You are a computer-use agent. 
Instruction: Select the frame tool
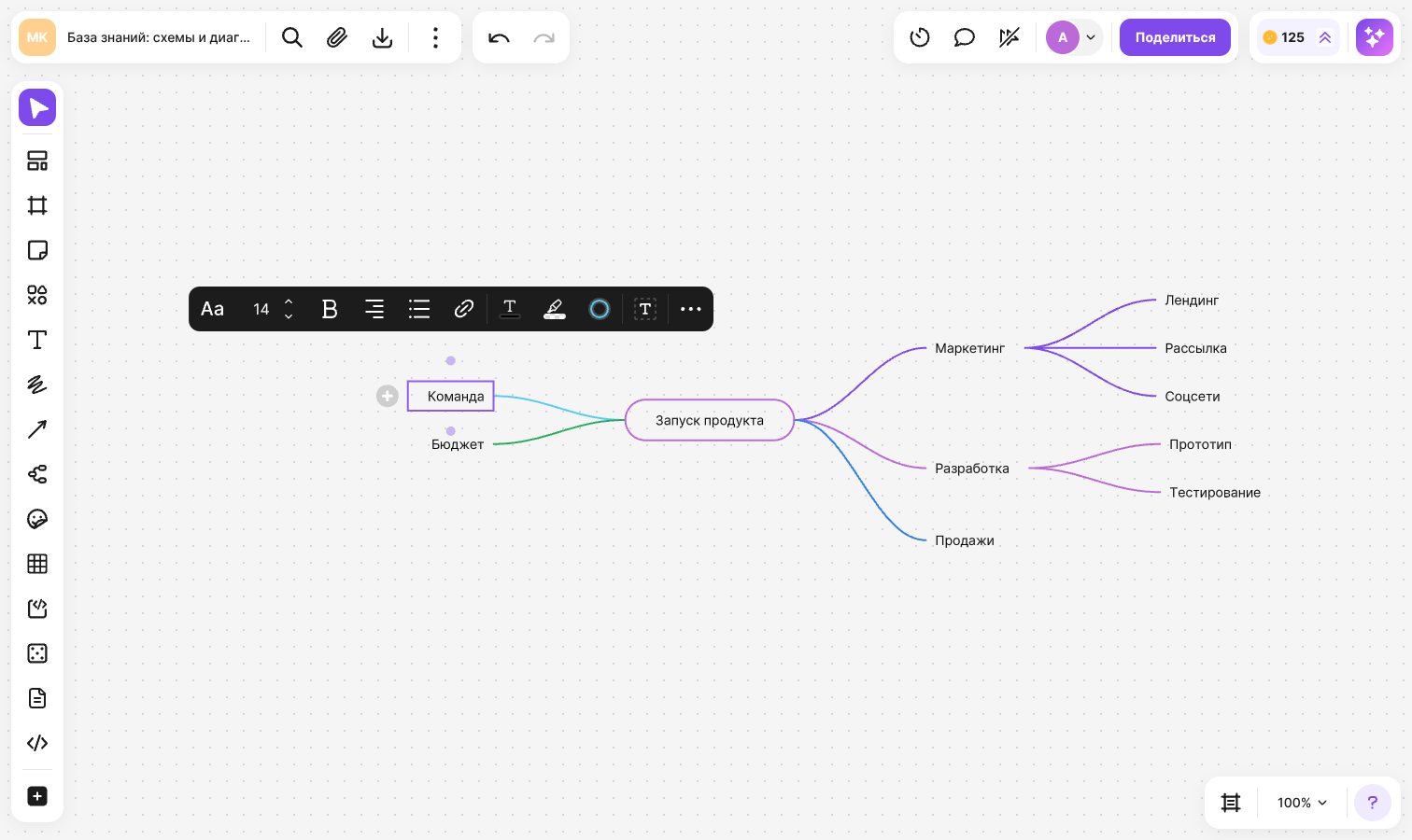[37, 205]
